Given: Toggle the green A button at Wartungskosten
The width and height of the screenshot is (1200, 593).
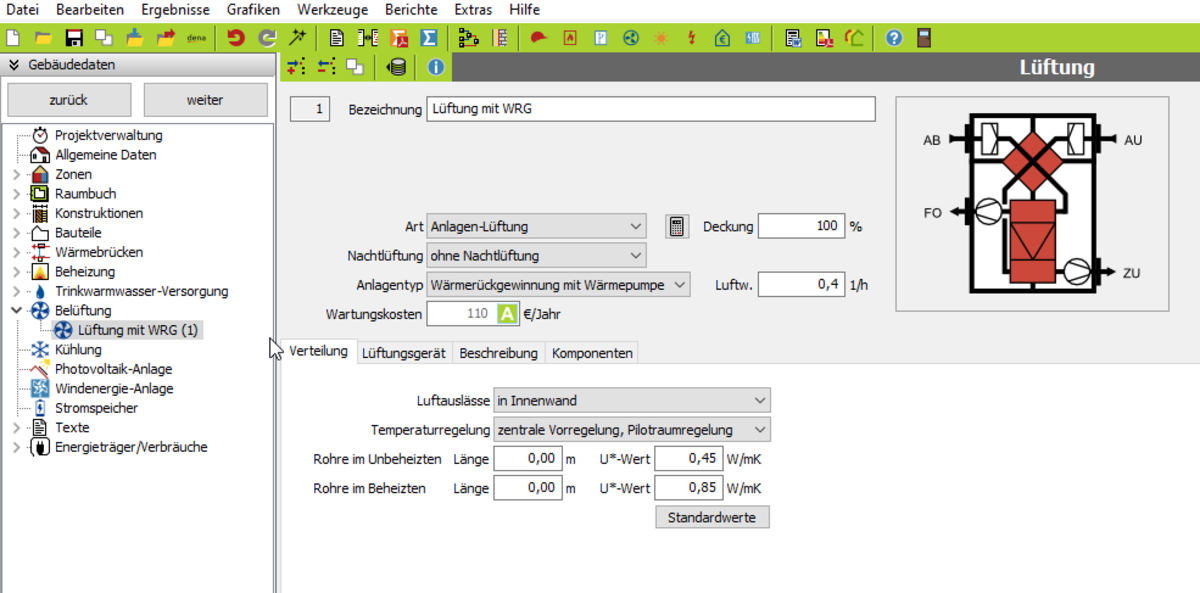Looking at the screenshot, I should (x=507, y=314).
